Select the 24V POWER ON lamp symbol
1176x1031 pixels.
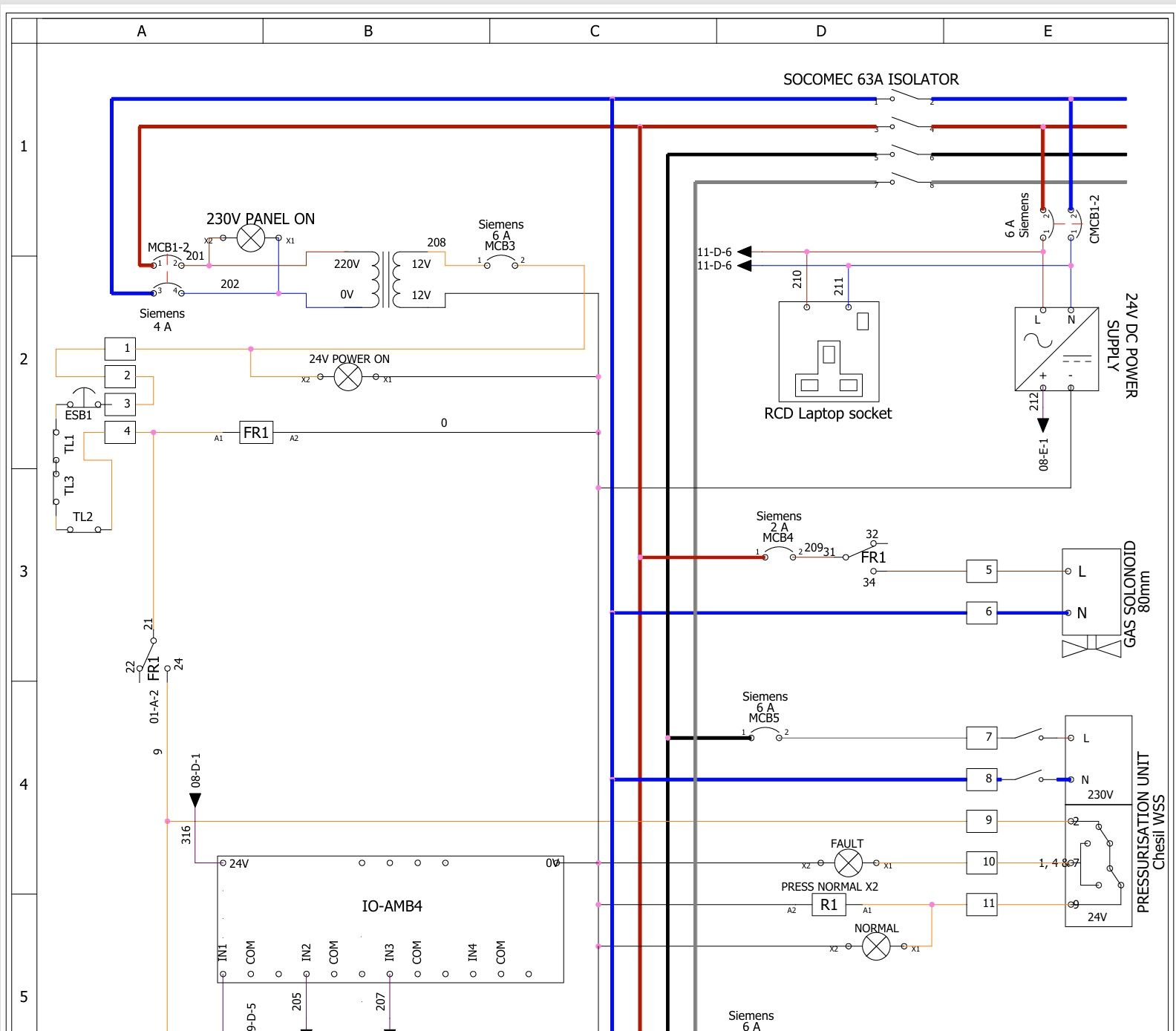point(348,377)
